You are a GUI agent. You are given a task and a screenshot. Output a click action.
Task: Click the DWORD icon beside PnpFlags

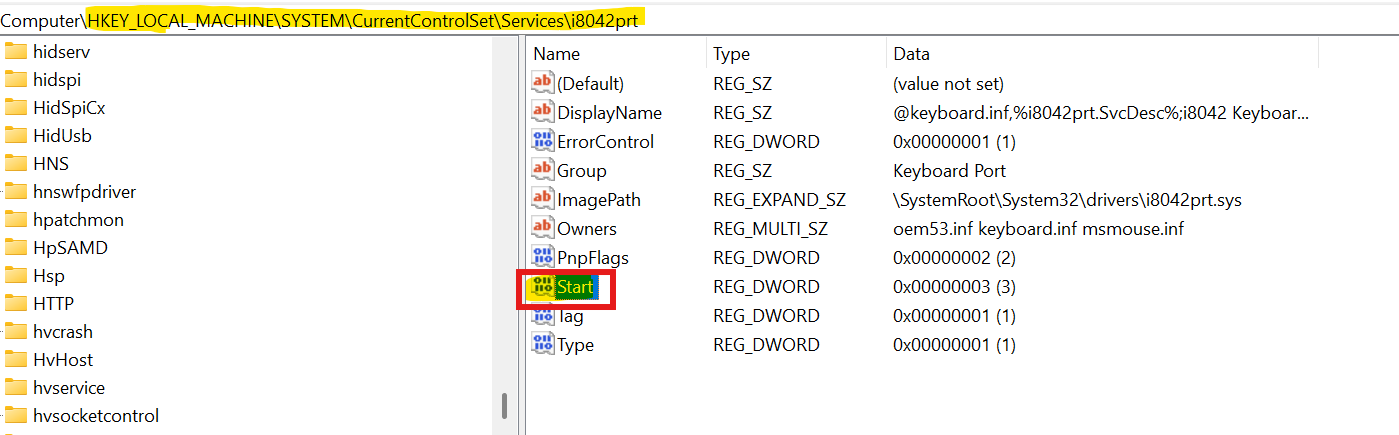click(543, 257)
